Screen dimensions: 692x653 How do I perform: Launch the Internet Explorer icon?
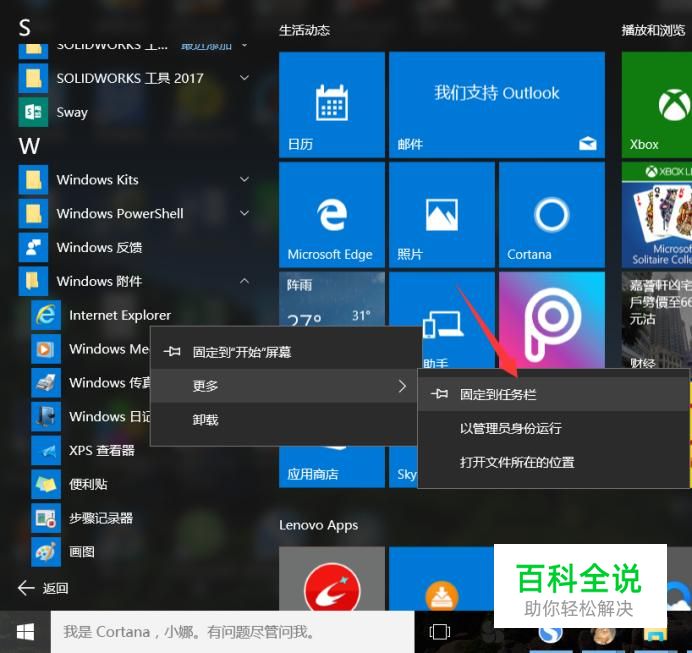point(46,315)
